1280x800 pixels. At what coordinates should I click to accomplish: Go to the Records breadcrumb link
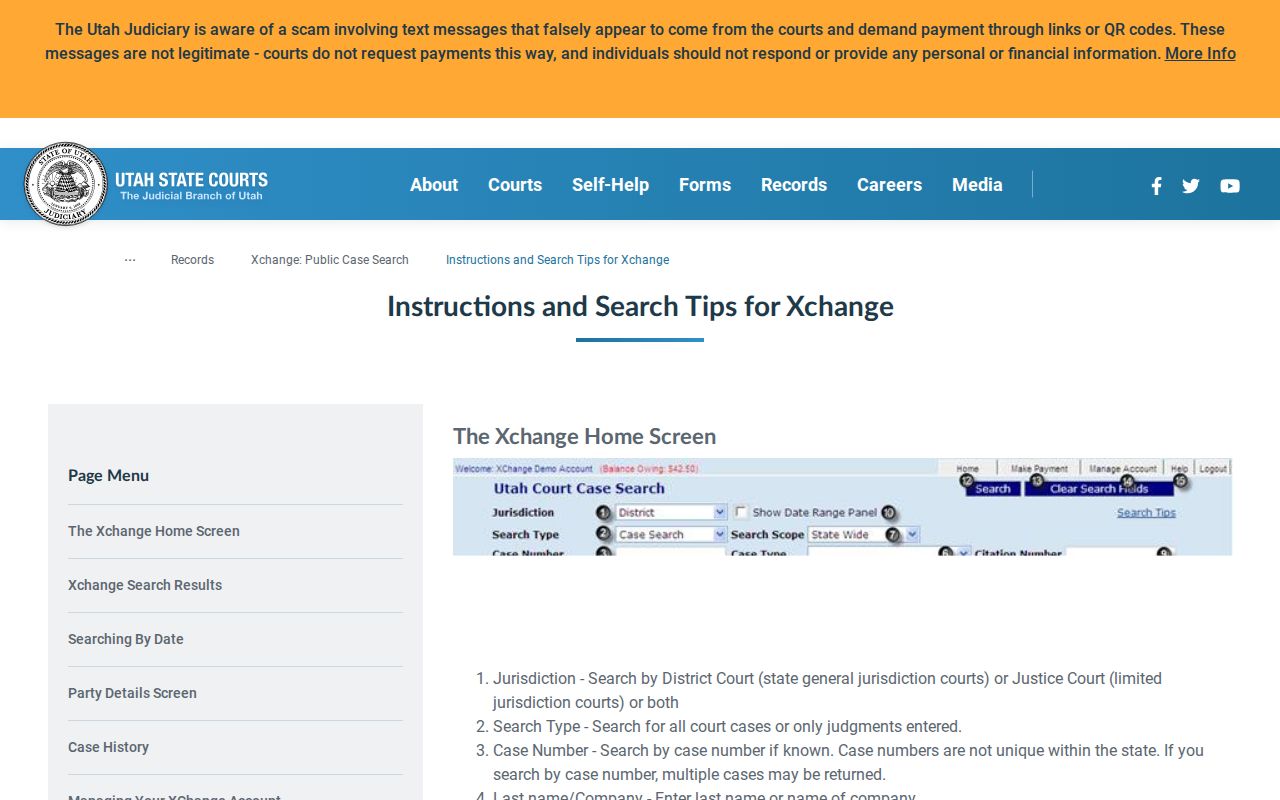click(x=192, y=260)
